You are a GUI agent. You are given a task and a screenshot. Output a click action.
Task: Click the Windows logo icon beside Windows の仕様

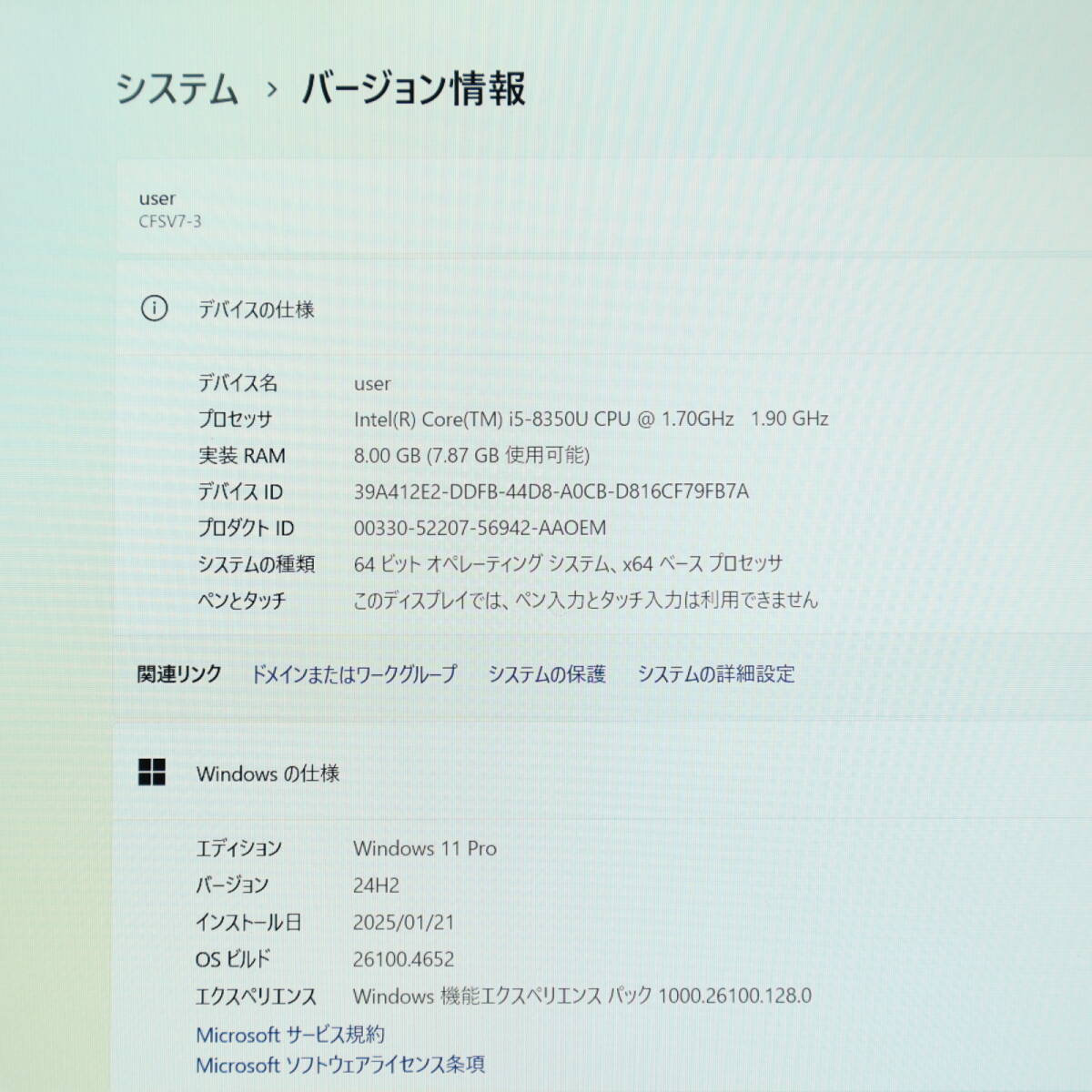pyautogui.click(x=152, y=773)
